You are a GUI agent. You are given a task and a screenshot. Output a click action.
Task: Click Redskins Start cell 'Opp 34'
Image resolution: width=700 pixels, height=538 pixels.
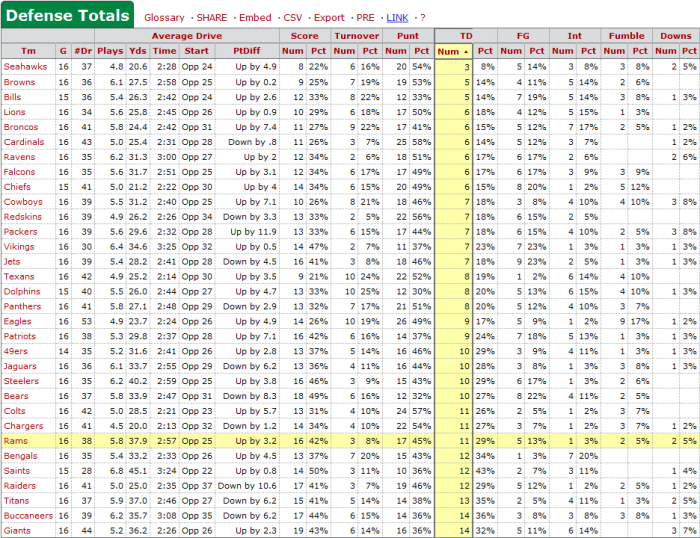[x=197, y=217]
